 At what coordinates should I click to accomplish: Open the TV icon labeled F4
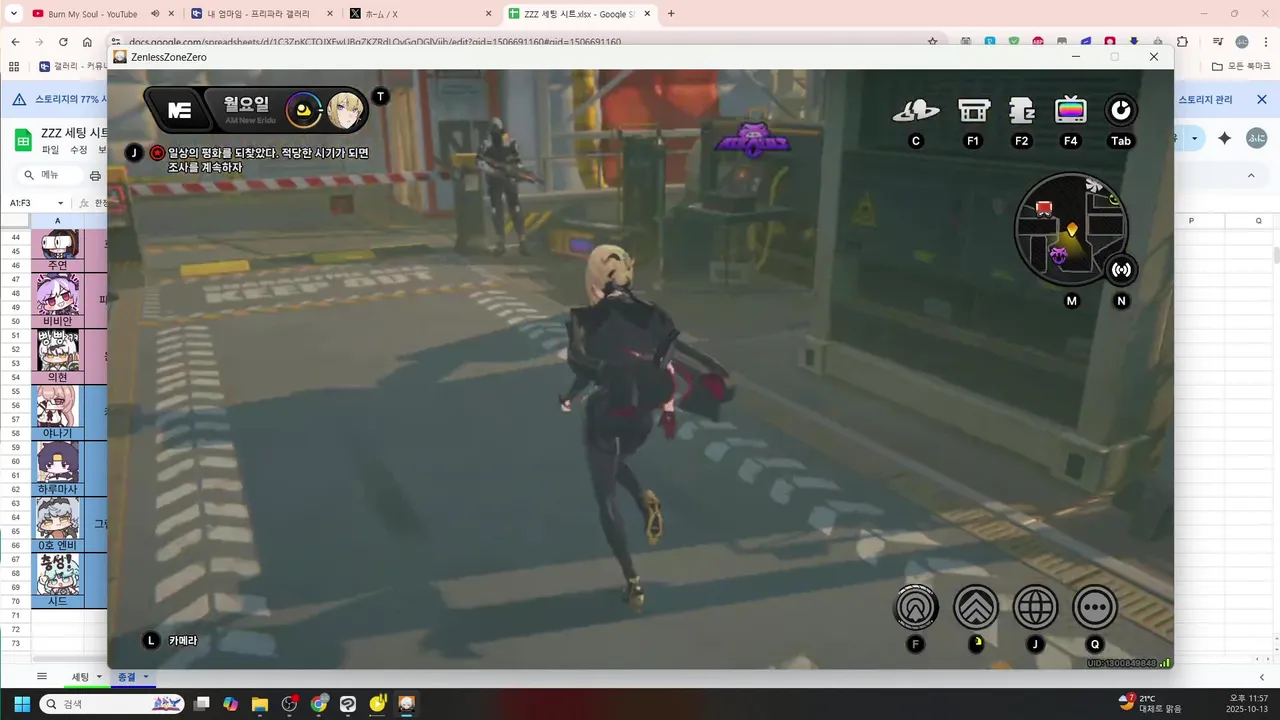(1070, 111)
